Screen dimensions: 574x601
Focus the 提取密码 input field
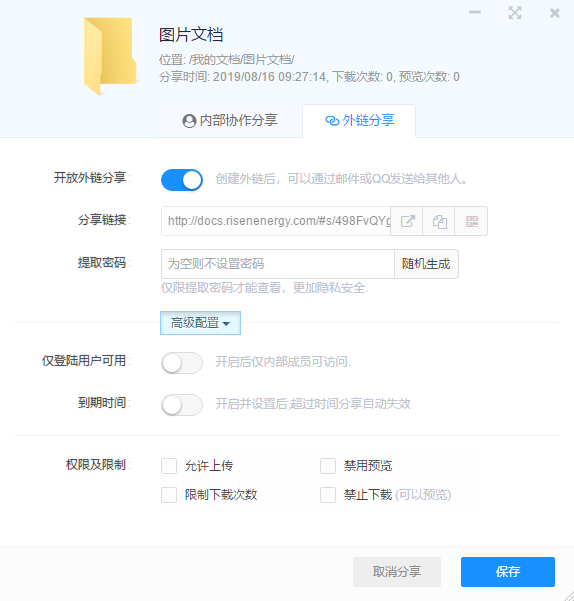point(278,264)
